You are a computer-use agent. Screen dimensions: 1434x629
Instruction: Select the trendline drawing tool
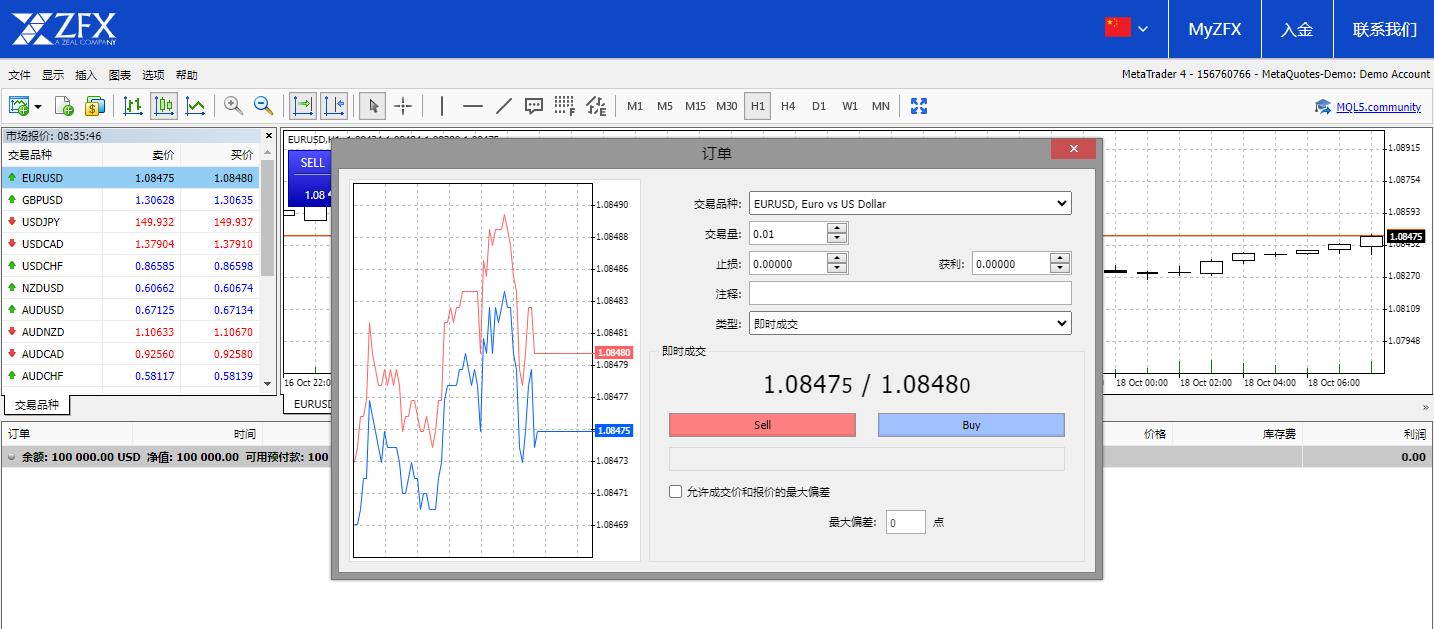point(504,106)
